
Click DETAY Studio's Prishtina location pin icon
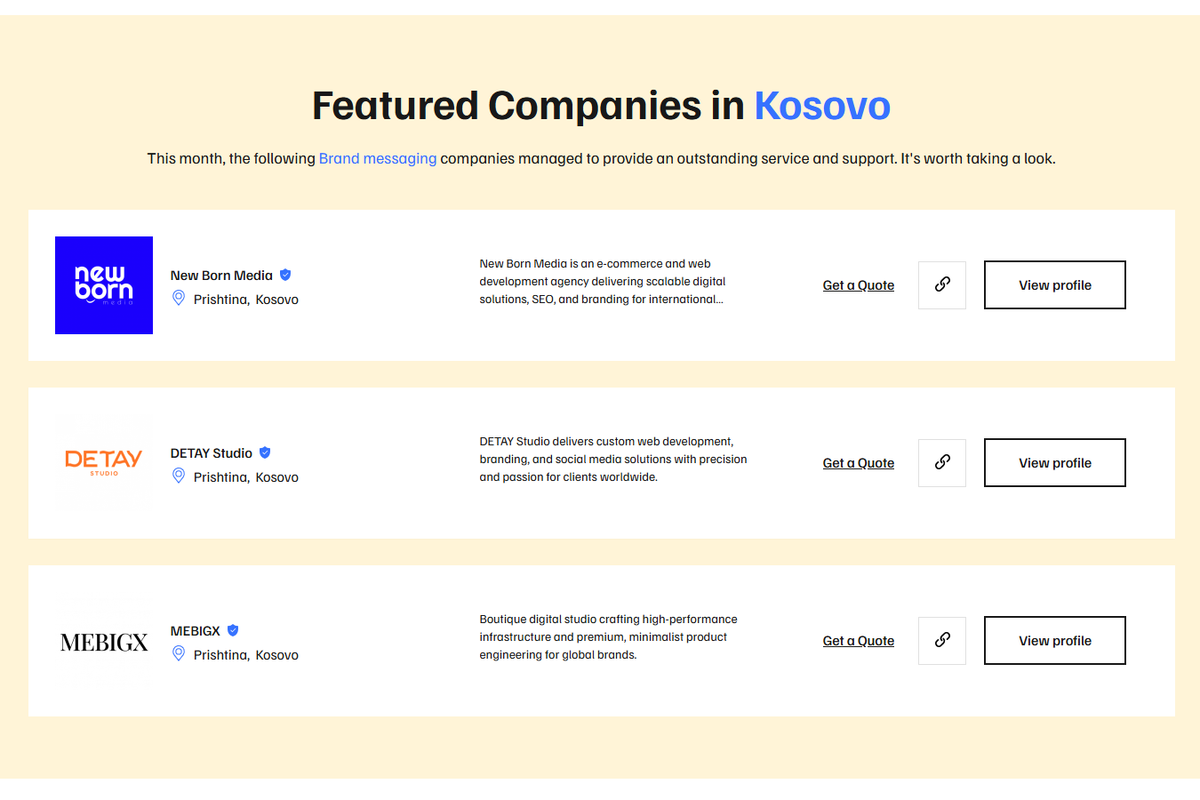179,477
